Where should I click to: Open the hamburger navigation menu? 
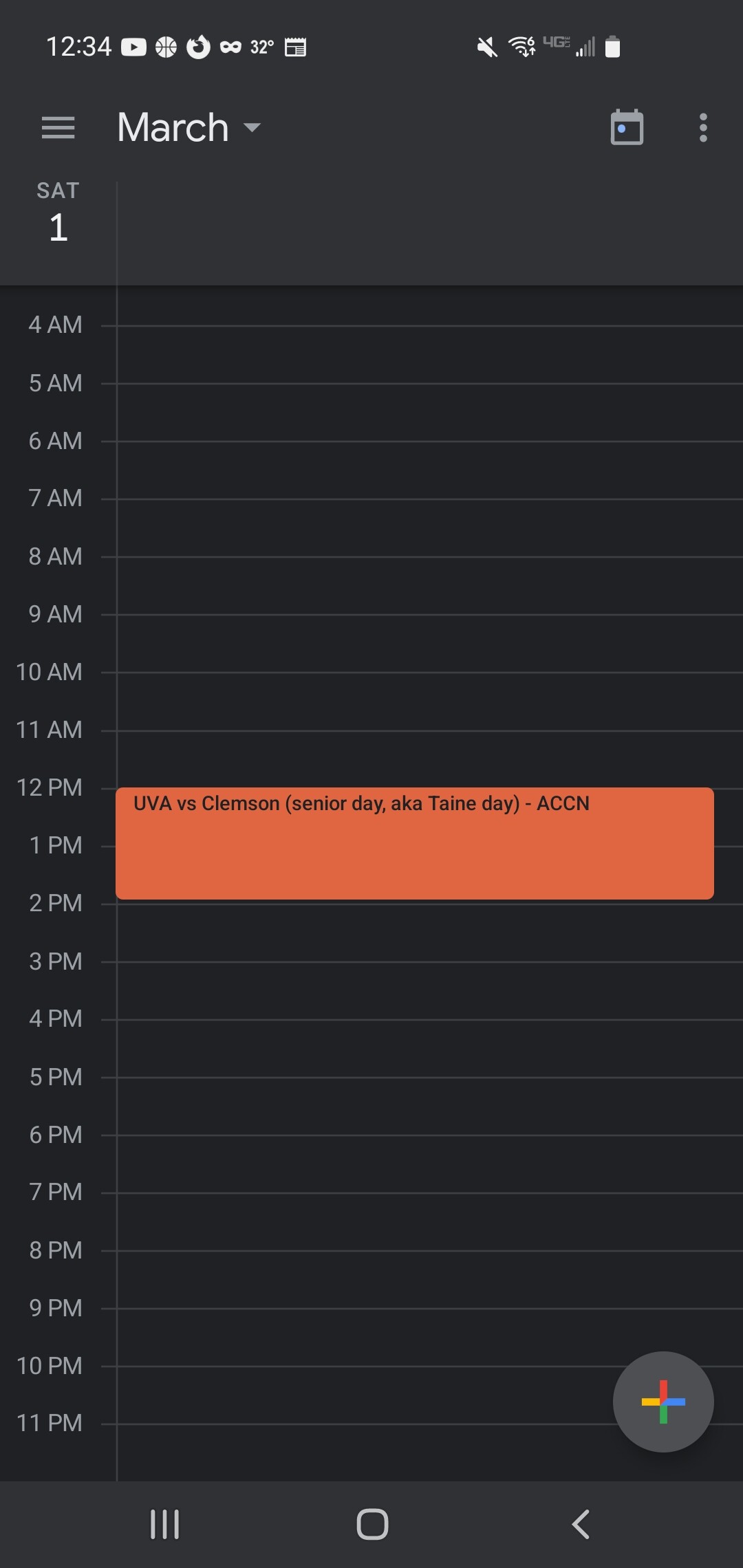58,128
